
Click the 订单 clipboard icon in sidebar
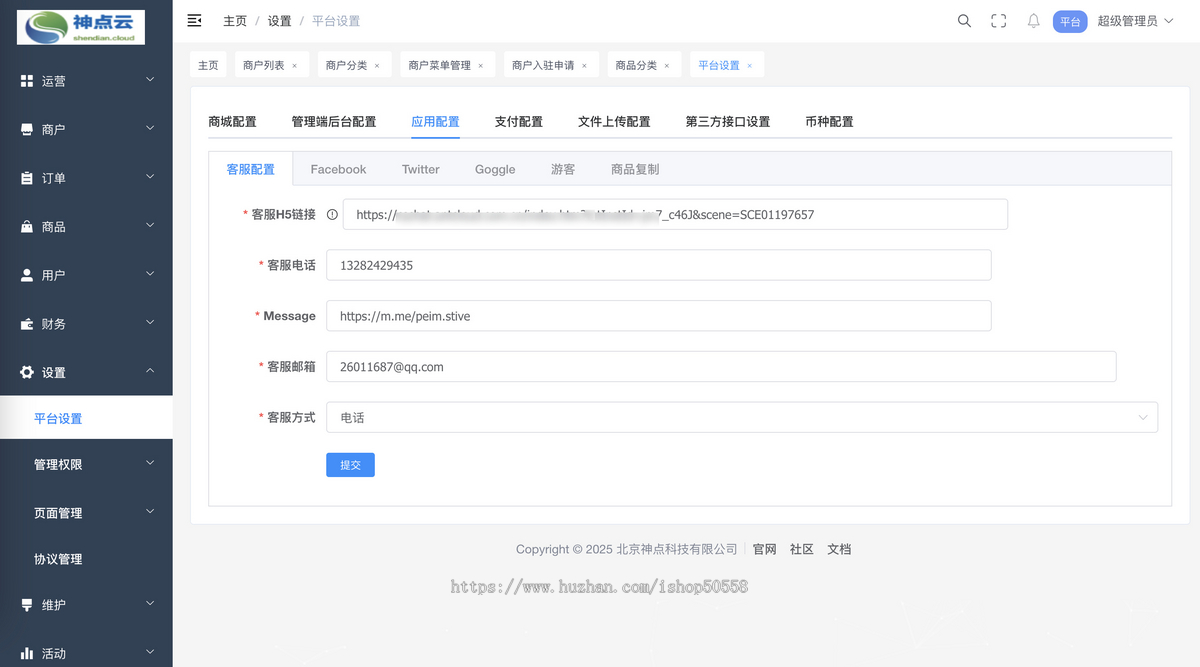27,178
